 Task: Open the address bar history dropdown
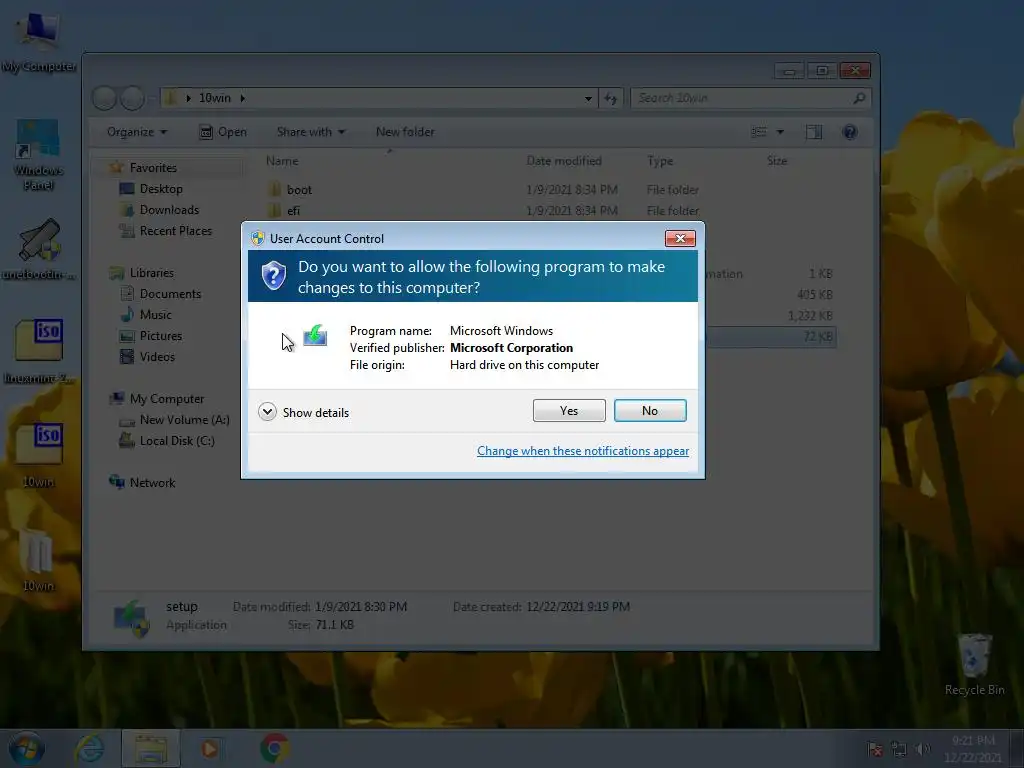coord(588,98)
